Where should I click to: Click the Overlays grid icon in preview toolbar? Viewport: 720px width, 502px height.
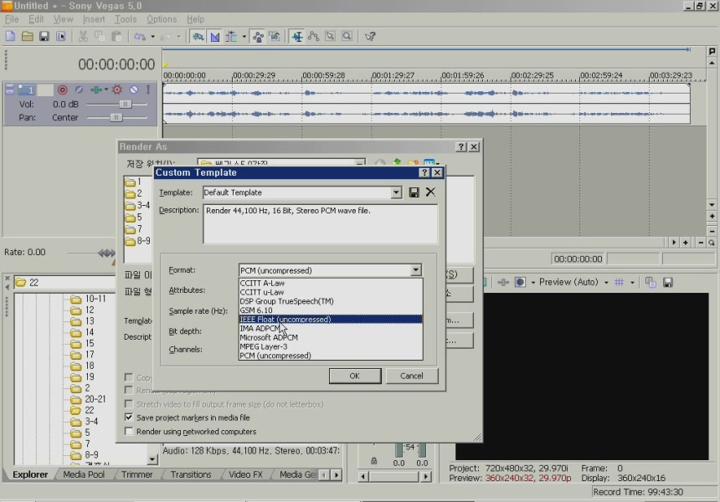619,282
